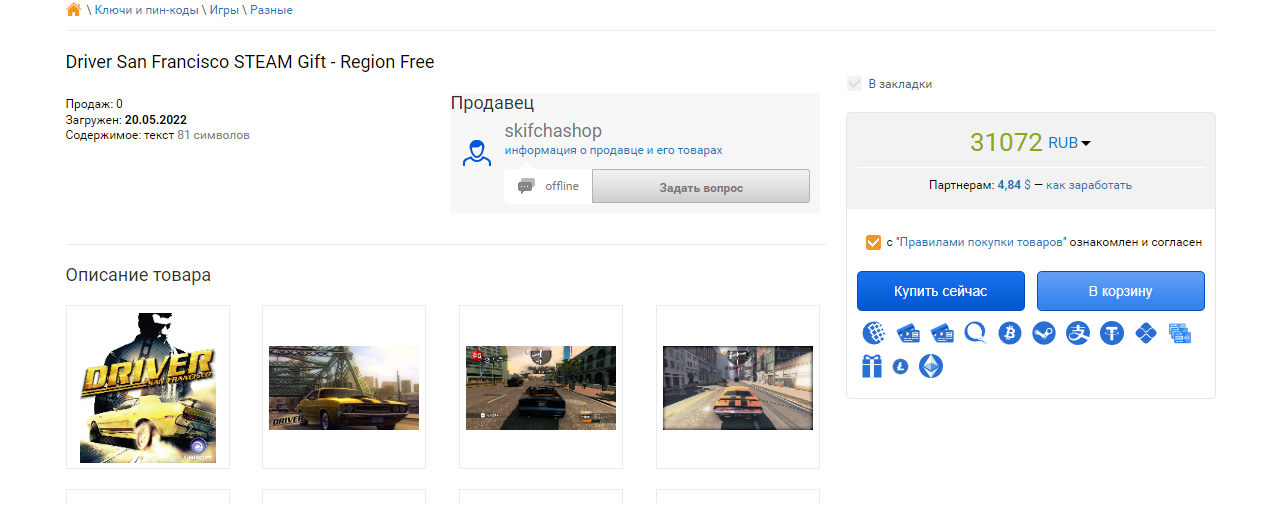Open the black car rear-view screenshot
This screenshot has width=1279, height=505.
(x=541, y=387)
